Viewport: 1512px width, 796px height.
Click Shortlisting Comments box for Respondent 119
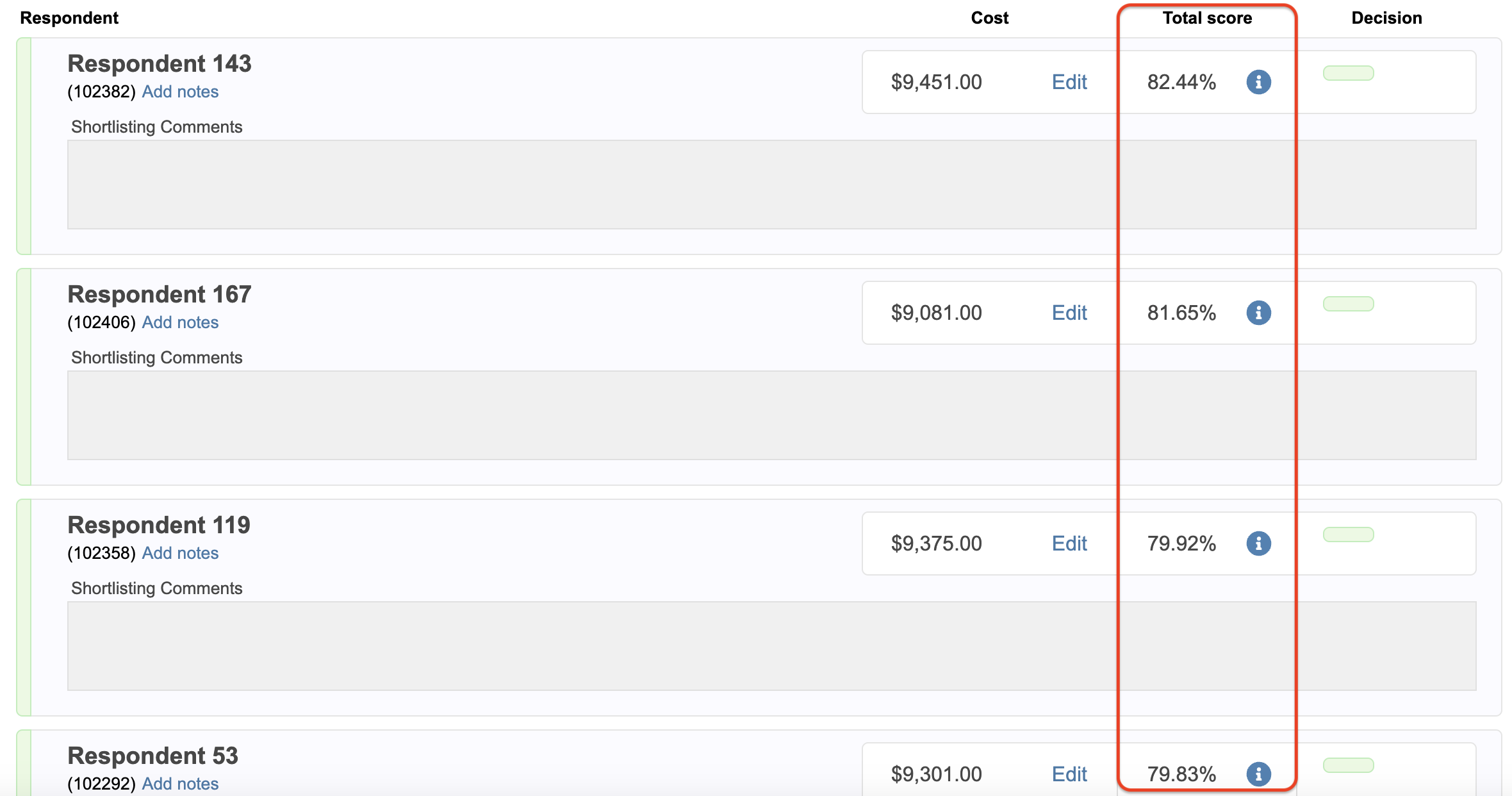click(771, 646)
